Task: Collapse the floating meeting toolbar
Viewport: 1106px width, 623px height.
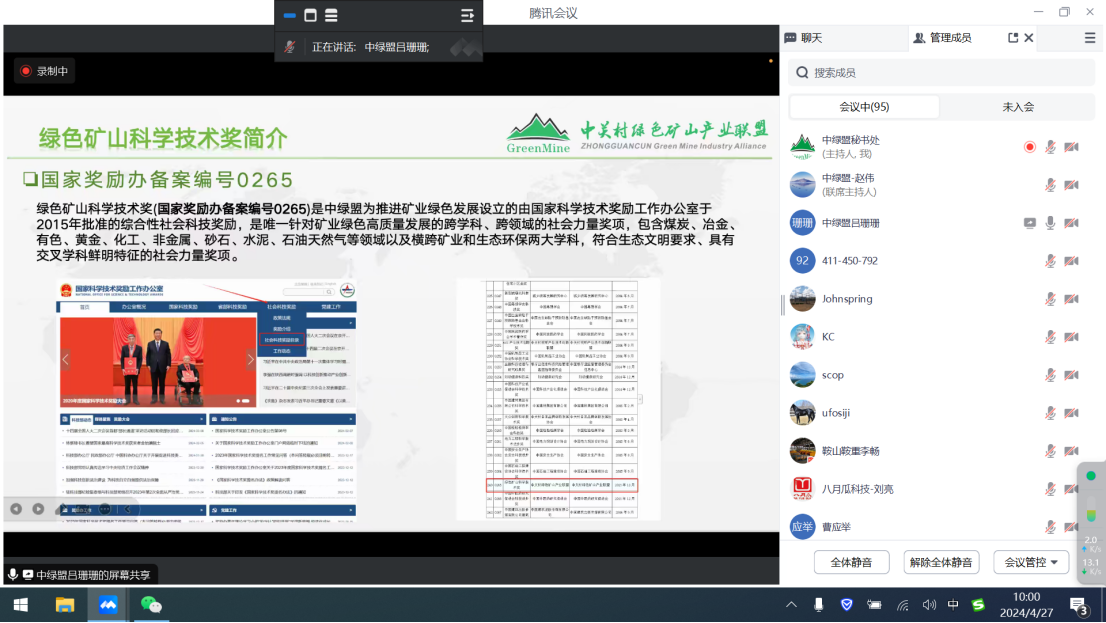Action: [467, 15]
